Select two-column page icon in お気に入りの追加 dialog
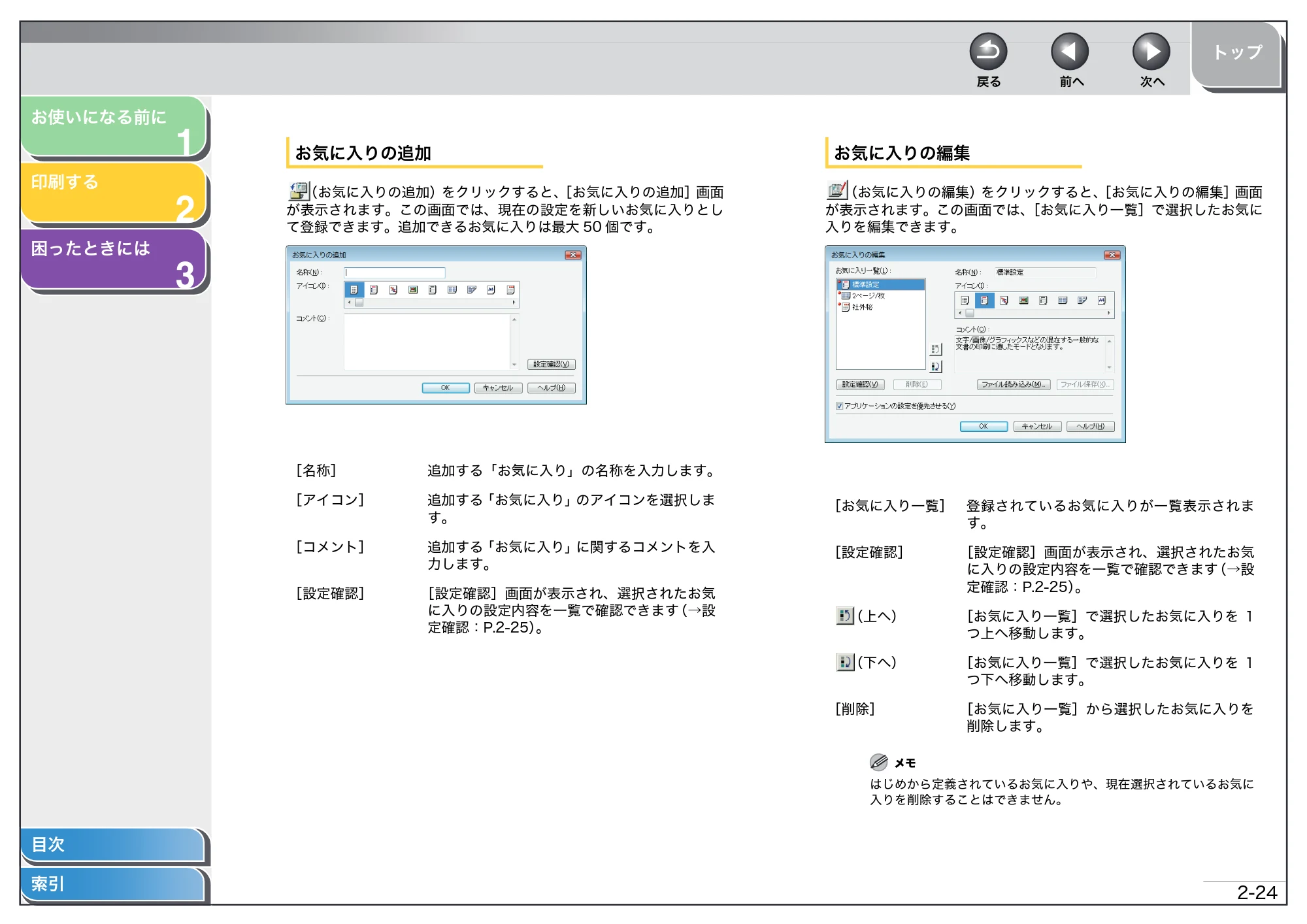This screenshot has width=1307, height=924. click(452, 289)
